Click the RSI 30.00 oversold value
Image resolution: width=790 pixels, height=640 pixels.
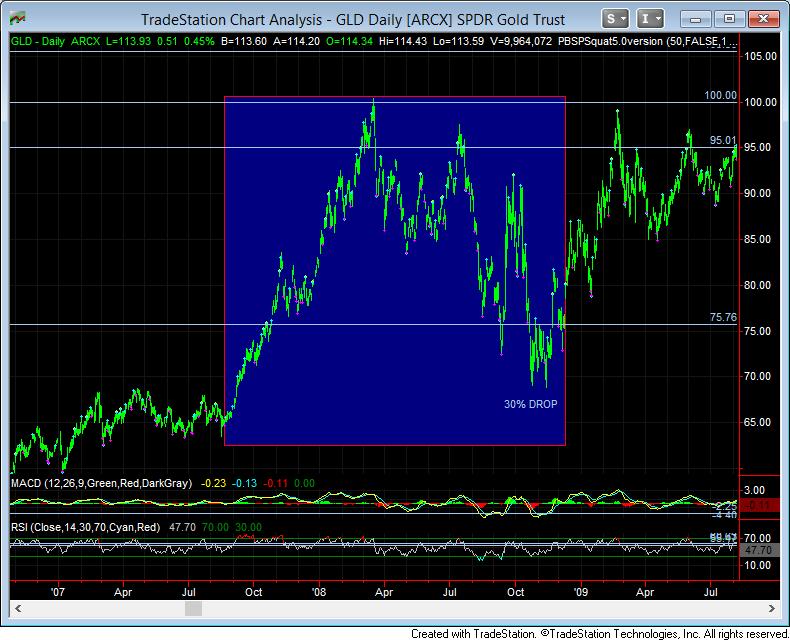coord(248,527)
